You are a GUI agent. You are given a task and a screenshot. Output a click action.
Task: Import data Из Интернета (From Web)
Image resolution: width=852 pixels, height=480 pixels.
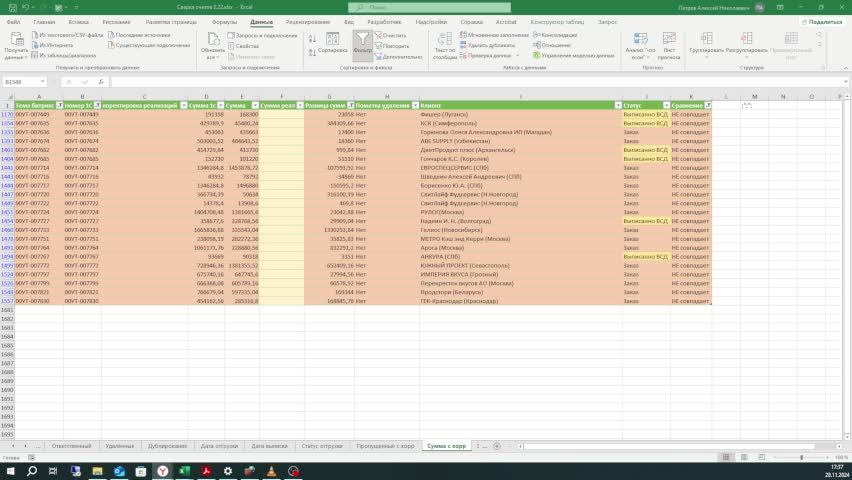52,45
